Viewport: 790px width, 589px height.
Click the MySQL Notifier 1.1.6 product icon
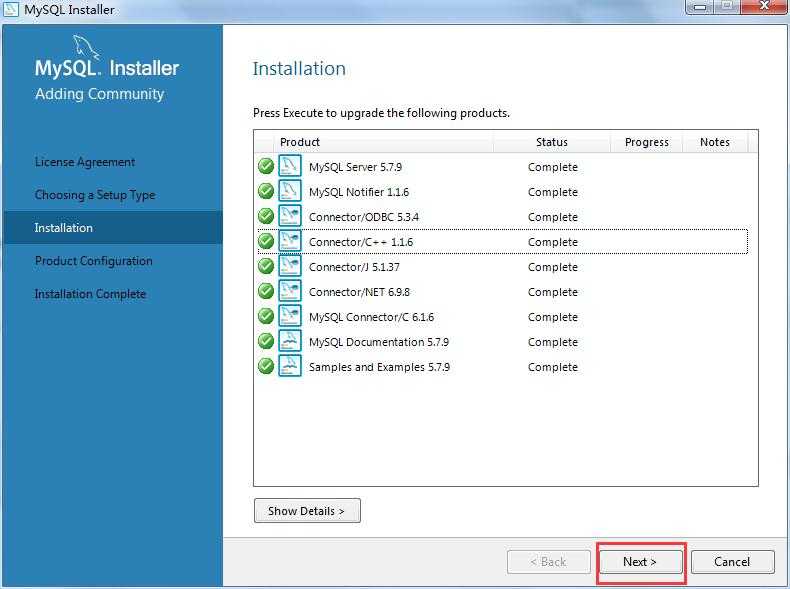click(290, 191)
